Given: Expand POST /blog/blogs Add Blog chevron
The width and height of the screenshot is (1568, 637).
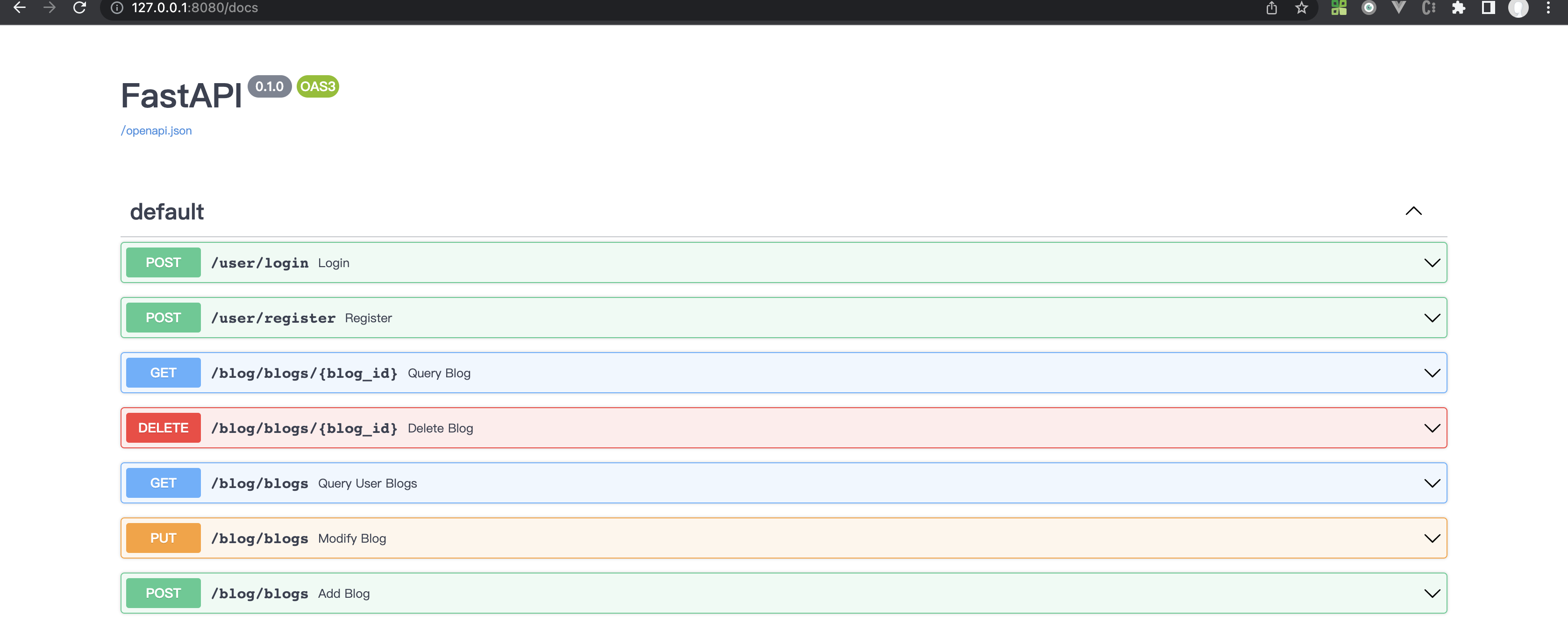Looking at the screenshot, I should click(x=1432, y=593).
